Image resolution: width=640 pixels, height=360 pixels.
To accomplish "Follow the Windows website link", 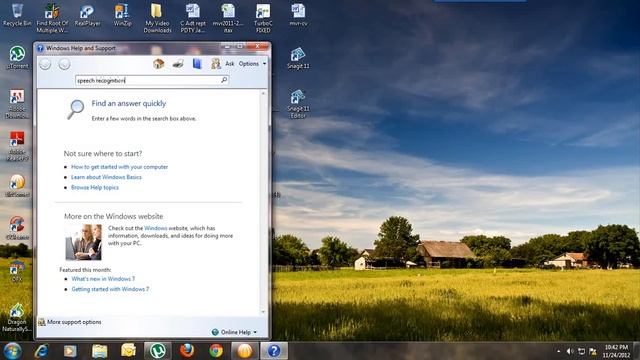I will pos(156,228).
